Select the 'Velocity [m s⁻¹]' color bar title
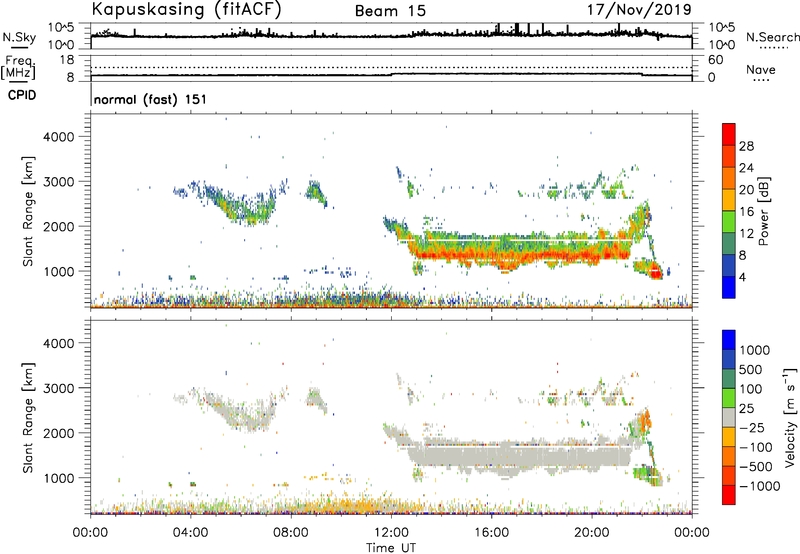Image resolution: width=800 pixels, height=554 pixels. coord(790,417)
